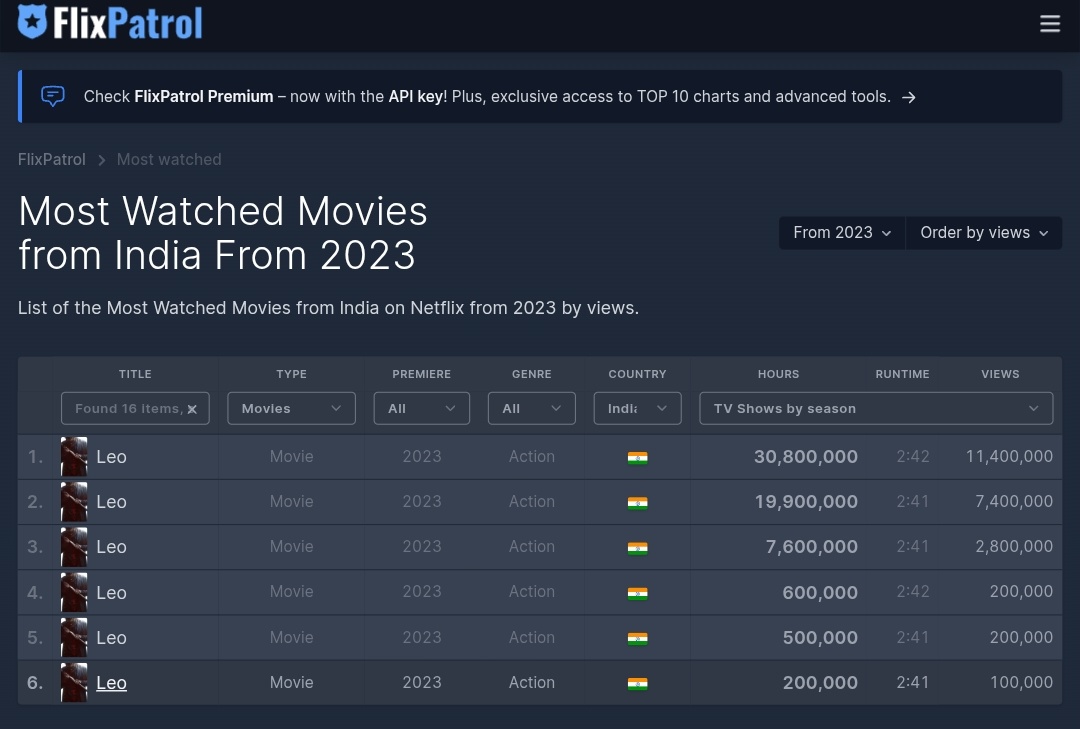Open Leo poster thumbnail in row 4
Viewport: 1080px width, 729px height.
(74, 593)
